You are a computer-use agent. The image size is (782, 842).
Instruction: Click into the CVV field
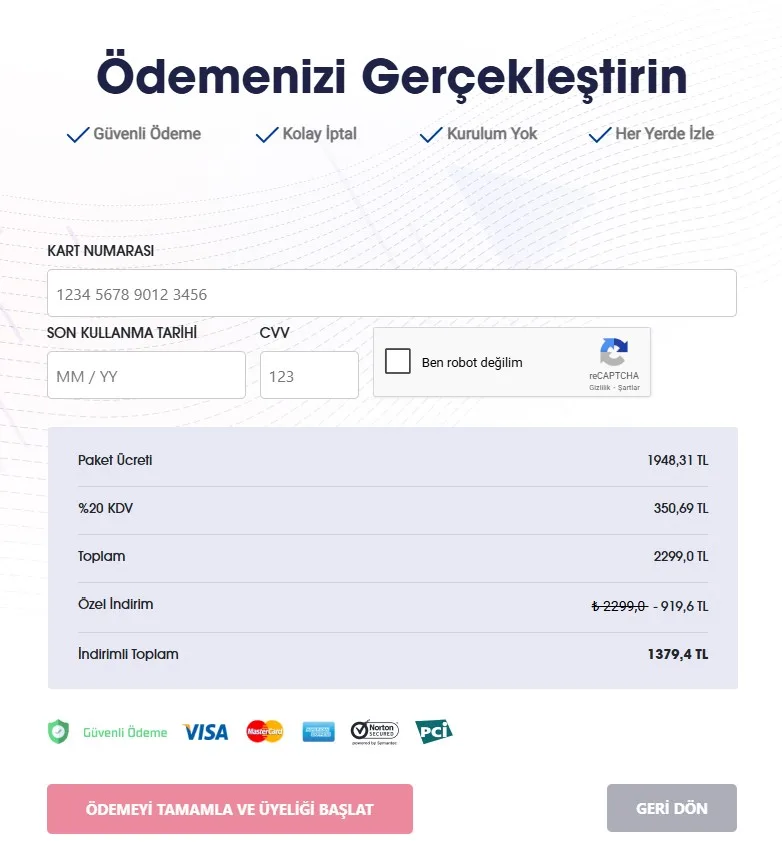point(309,376)
